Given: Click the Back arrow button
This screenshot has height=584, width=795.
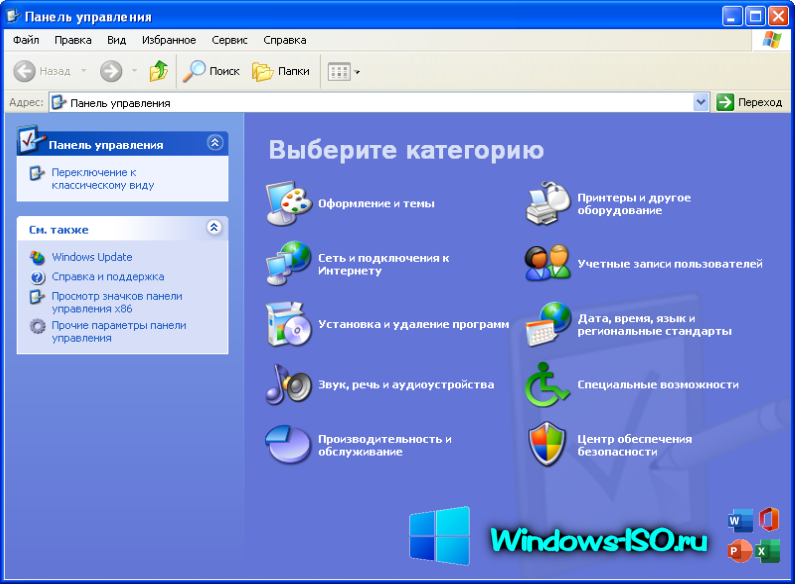Looking at the screenshot, I should pos(24,71).
